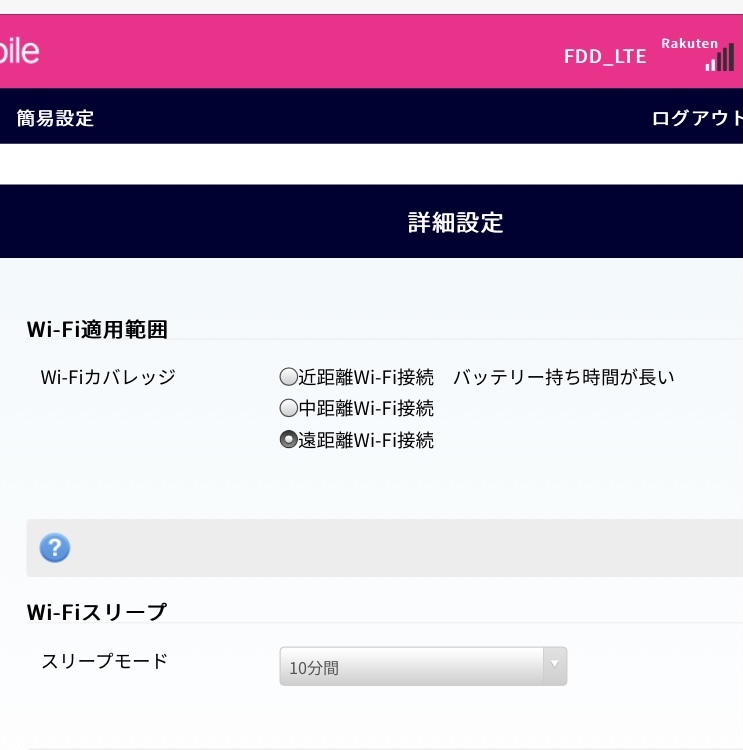743x750 pixels.
Task: Click the Wi-Fiスリープ section heading
Action: [x=97, y=611]
